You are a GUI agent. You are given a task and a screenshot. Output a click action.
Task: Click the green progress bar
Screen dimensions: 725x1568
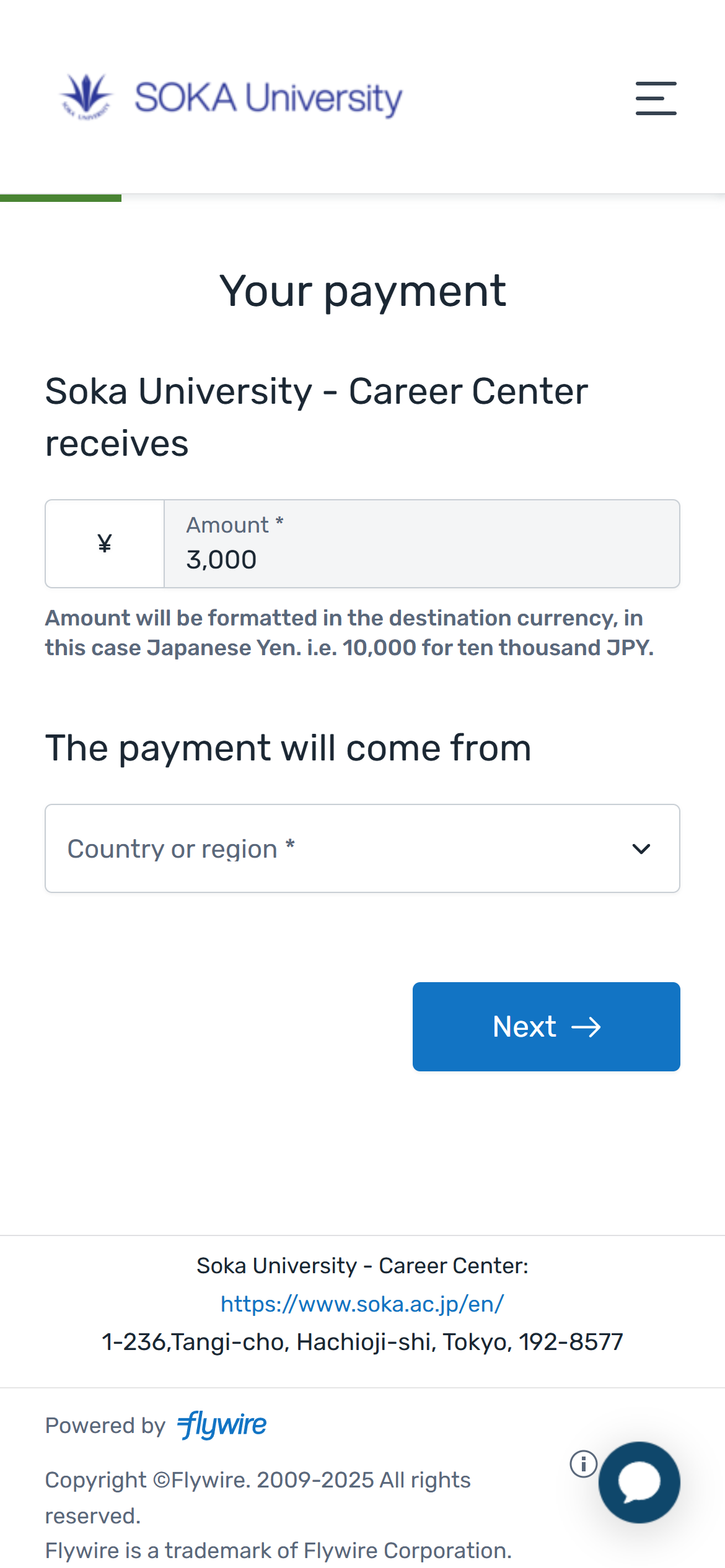point(61,198)
